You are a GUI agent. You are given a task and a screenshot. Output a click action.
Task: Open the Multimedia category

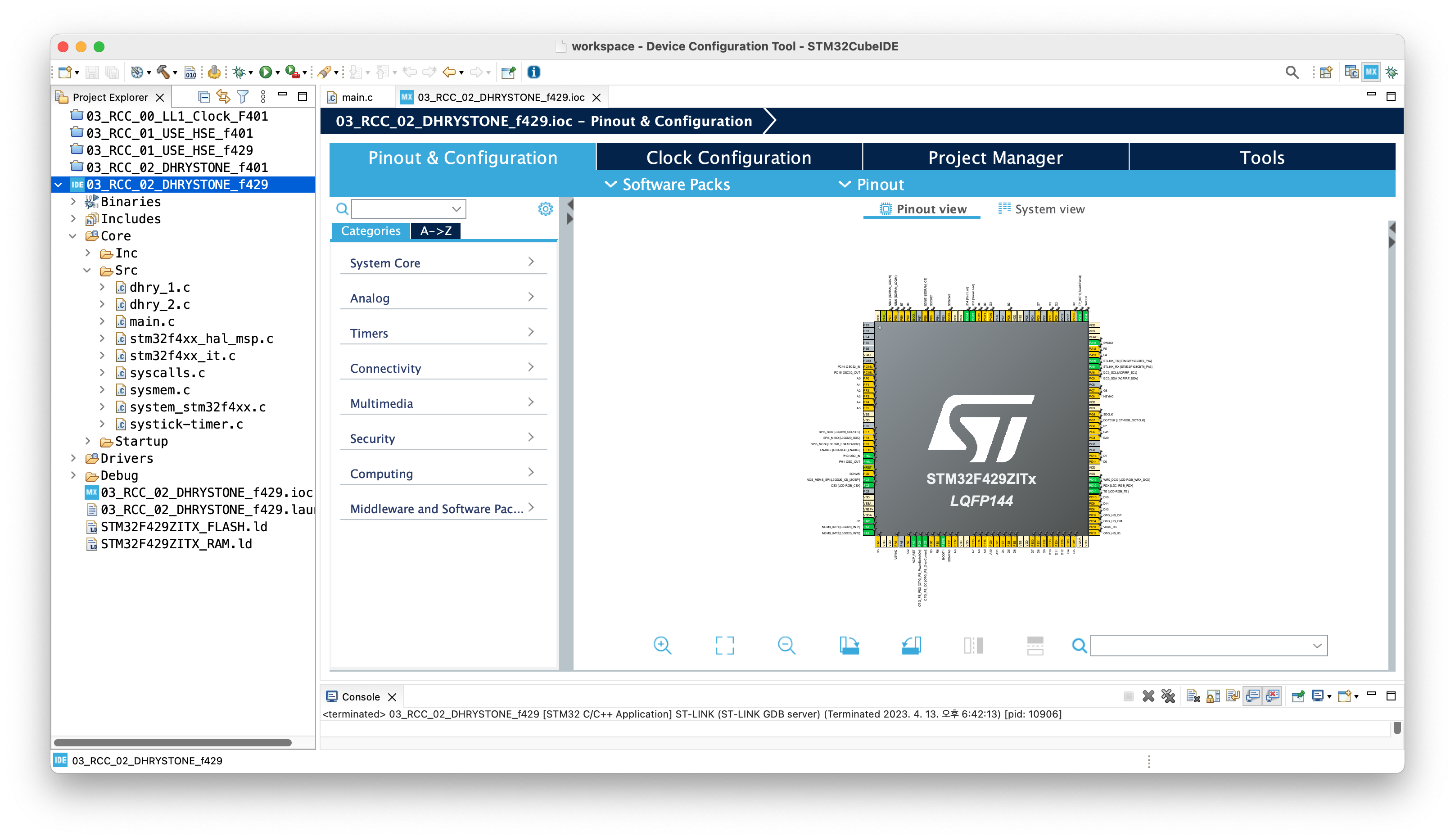[x=443, y=403]
